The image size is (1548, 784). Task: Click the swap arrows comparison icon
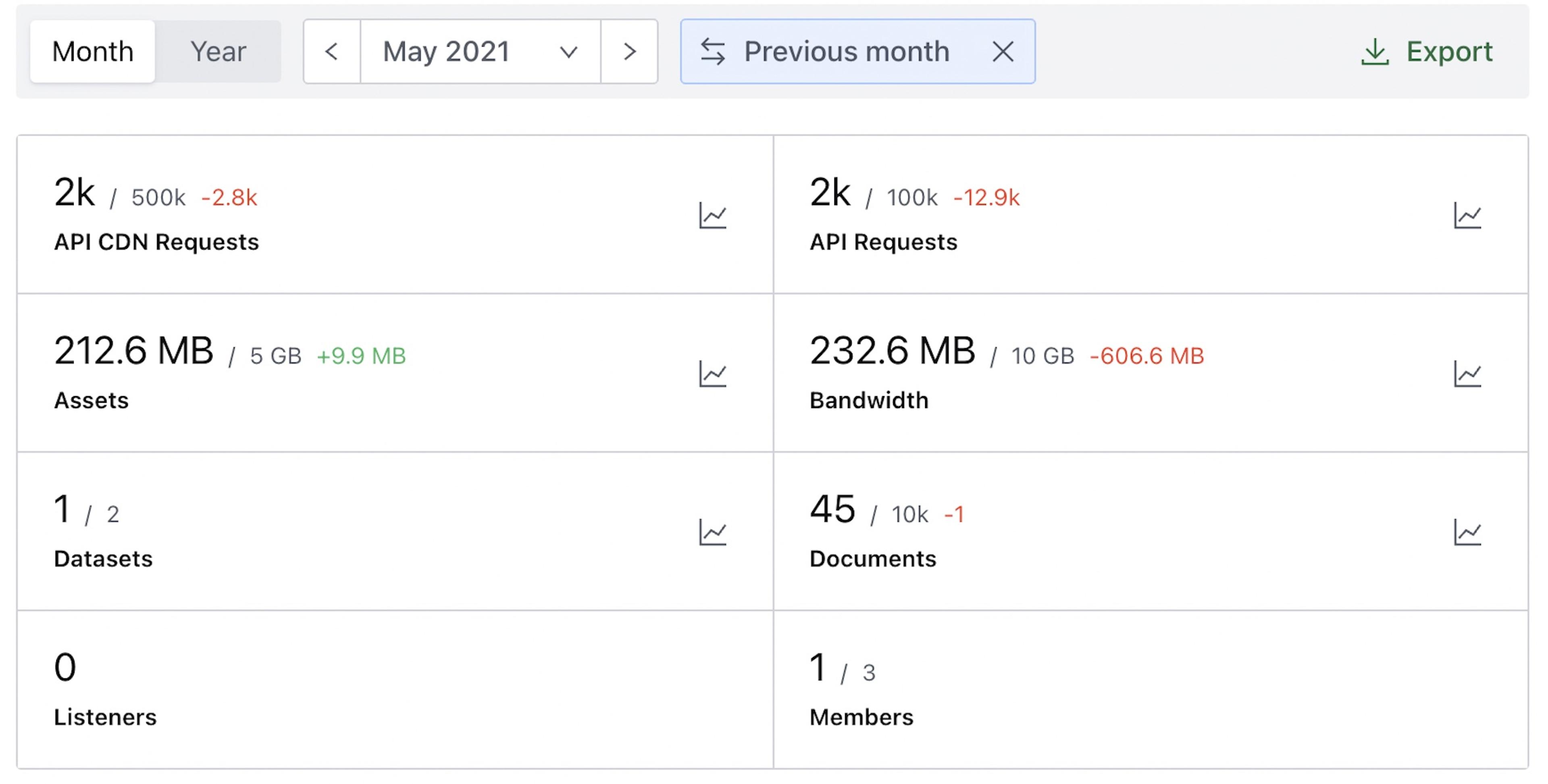713,52
